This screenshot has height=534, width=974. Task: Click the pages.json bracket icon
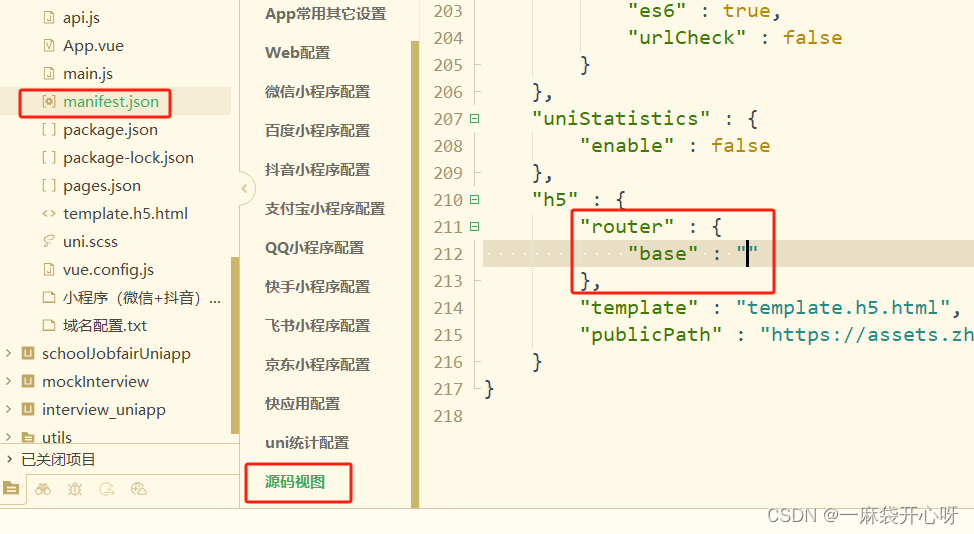48,185
